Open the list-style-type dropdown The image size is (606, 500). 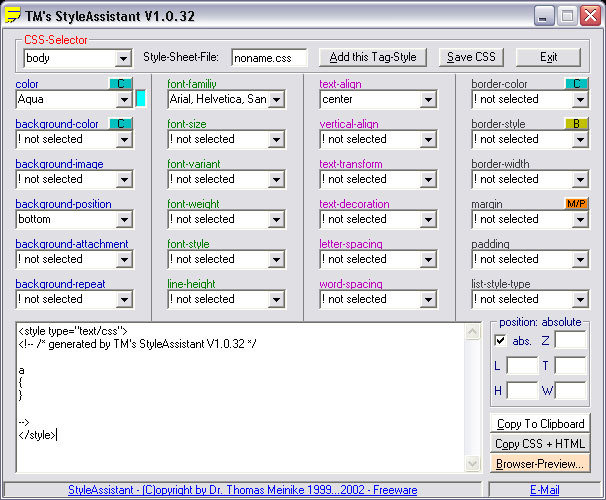click(580, 299)
